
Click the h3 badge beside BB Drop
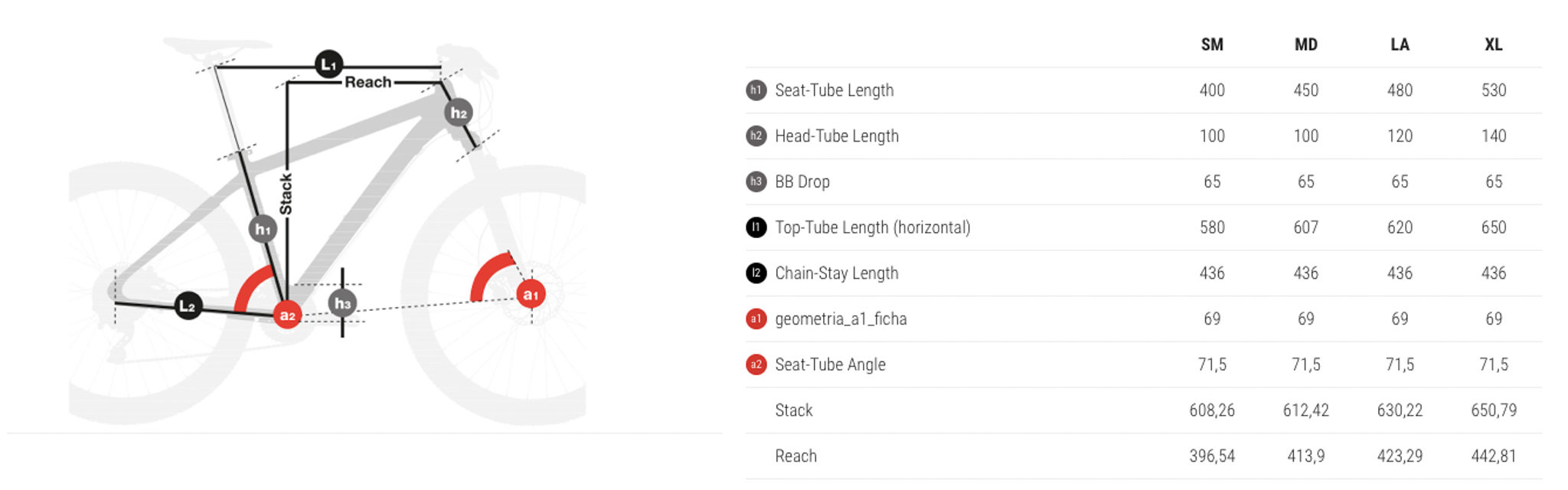(x=756, y=181)
